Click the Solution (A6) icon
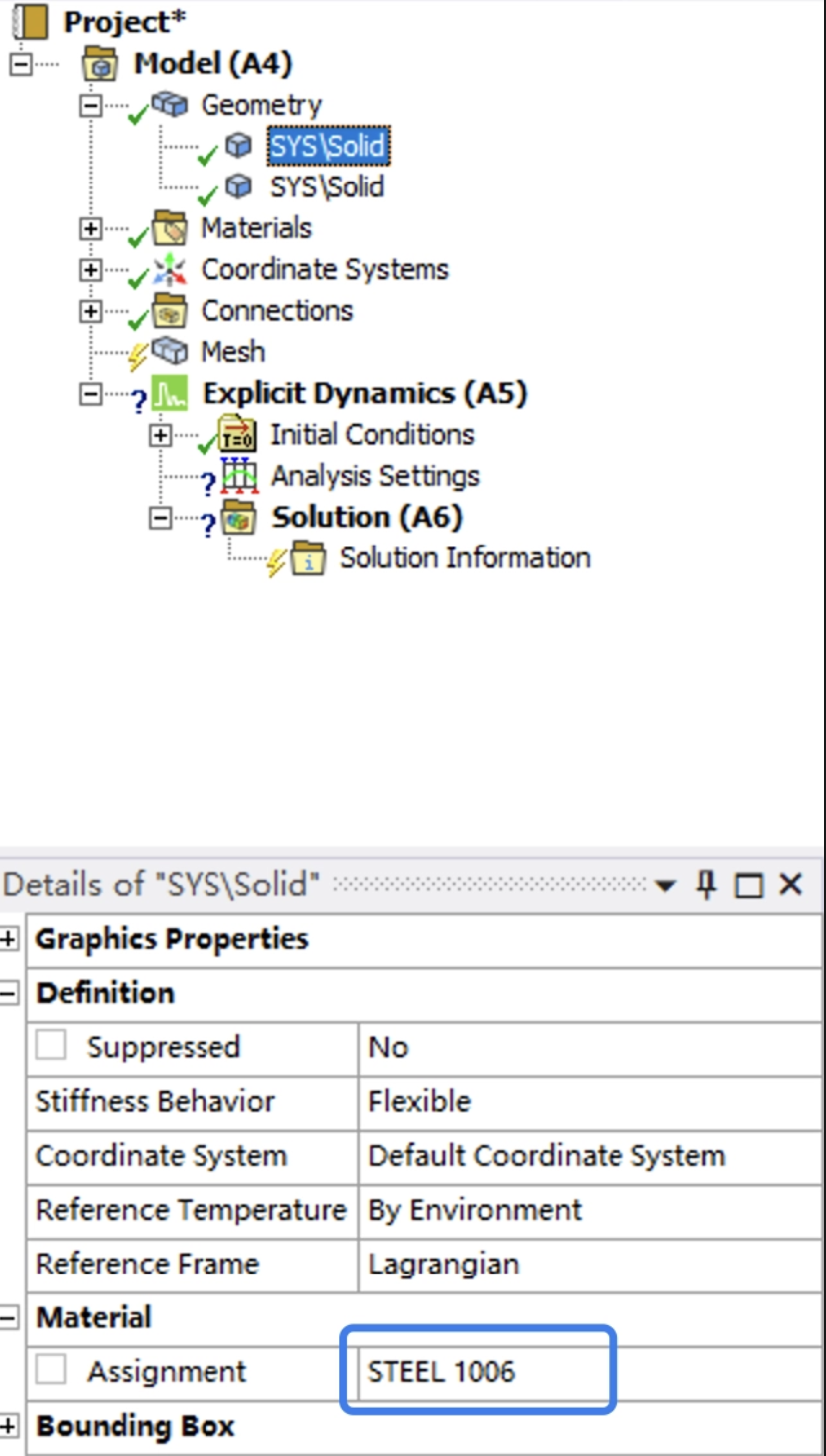This screenshot has height=1456, width=826. tap(239, 518)
